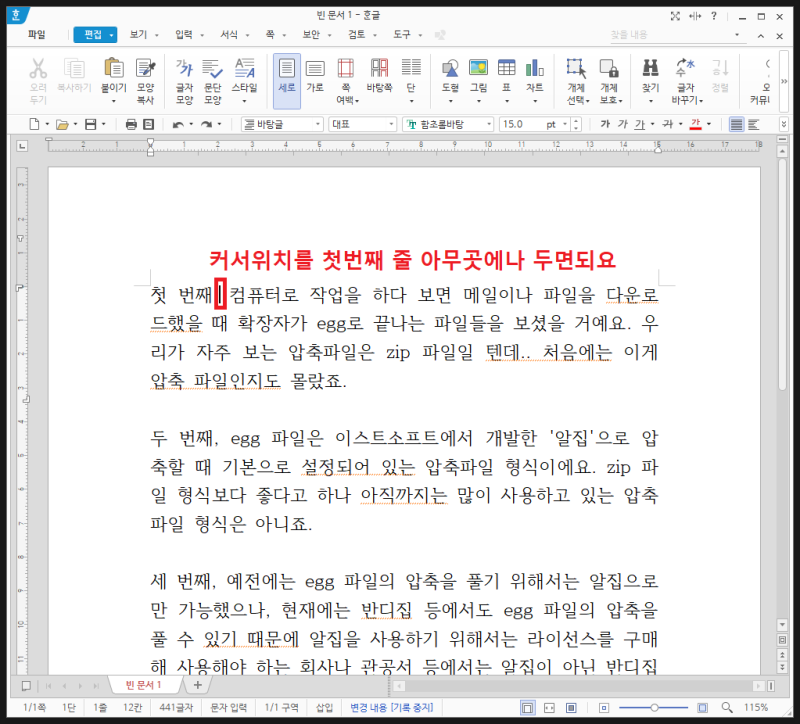Toggle justified alignment button

coord(736,124)
